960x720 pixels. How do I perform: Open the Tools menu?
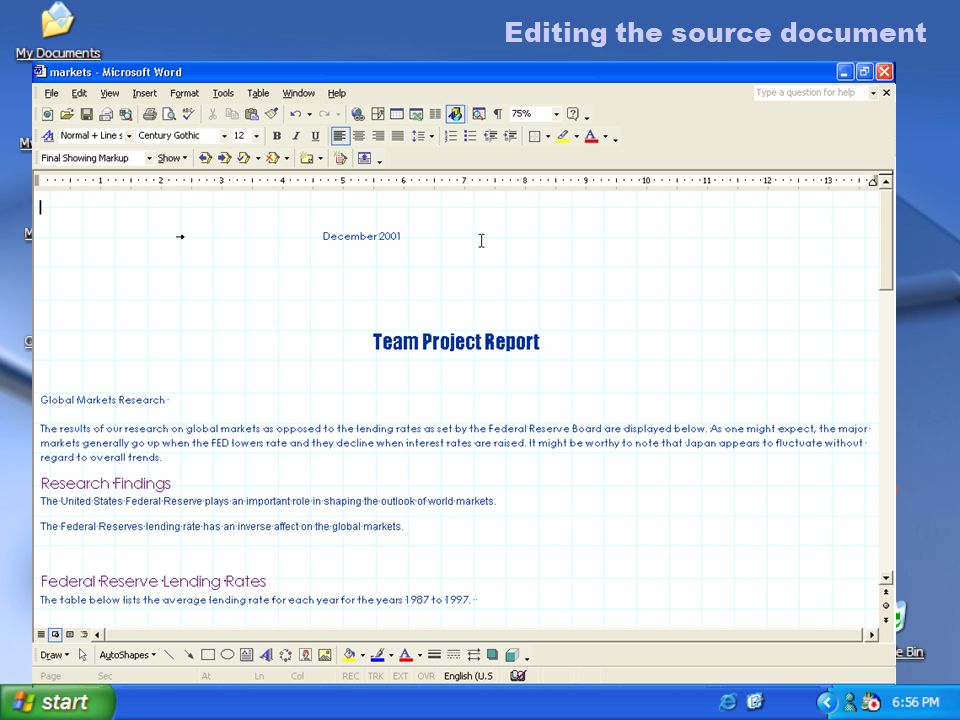pos(223,93)
